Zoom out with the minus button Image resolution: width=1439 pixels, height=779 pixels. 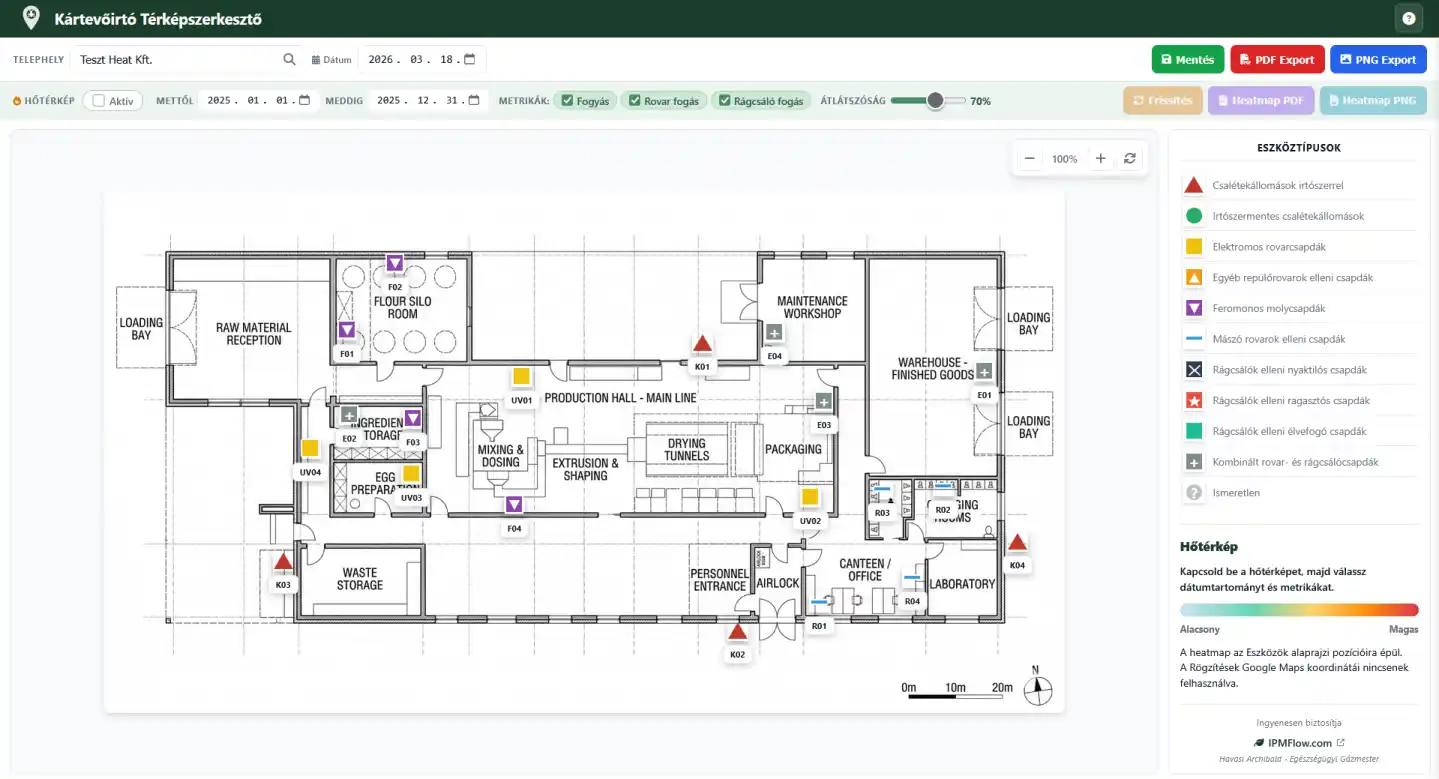tap(1029, 158)
